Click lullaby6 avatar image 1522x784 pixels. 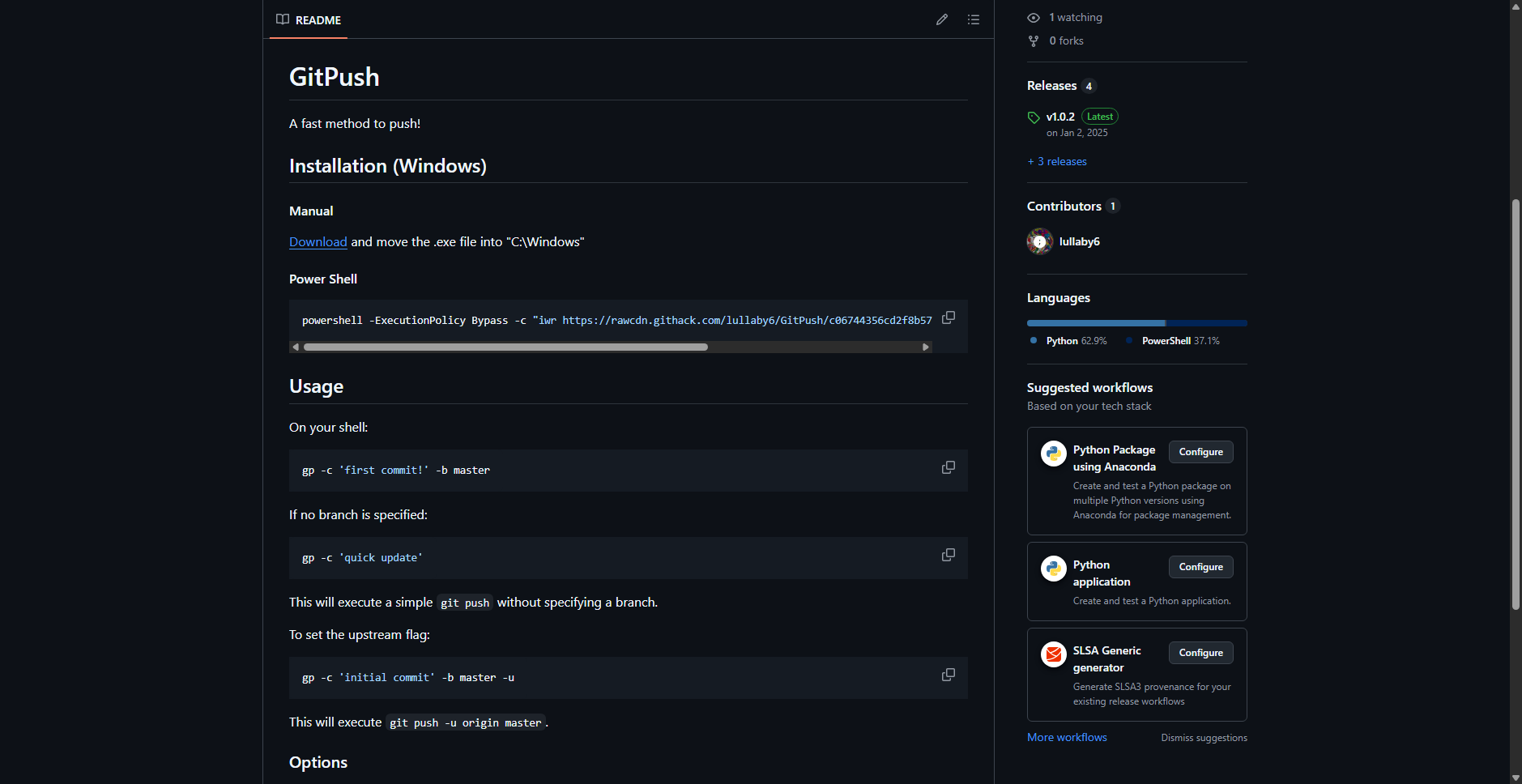click(1040, 241)
